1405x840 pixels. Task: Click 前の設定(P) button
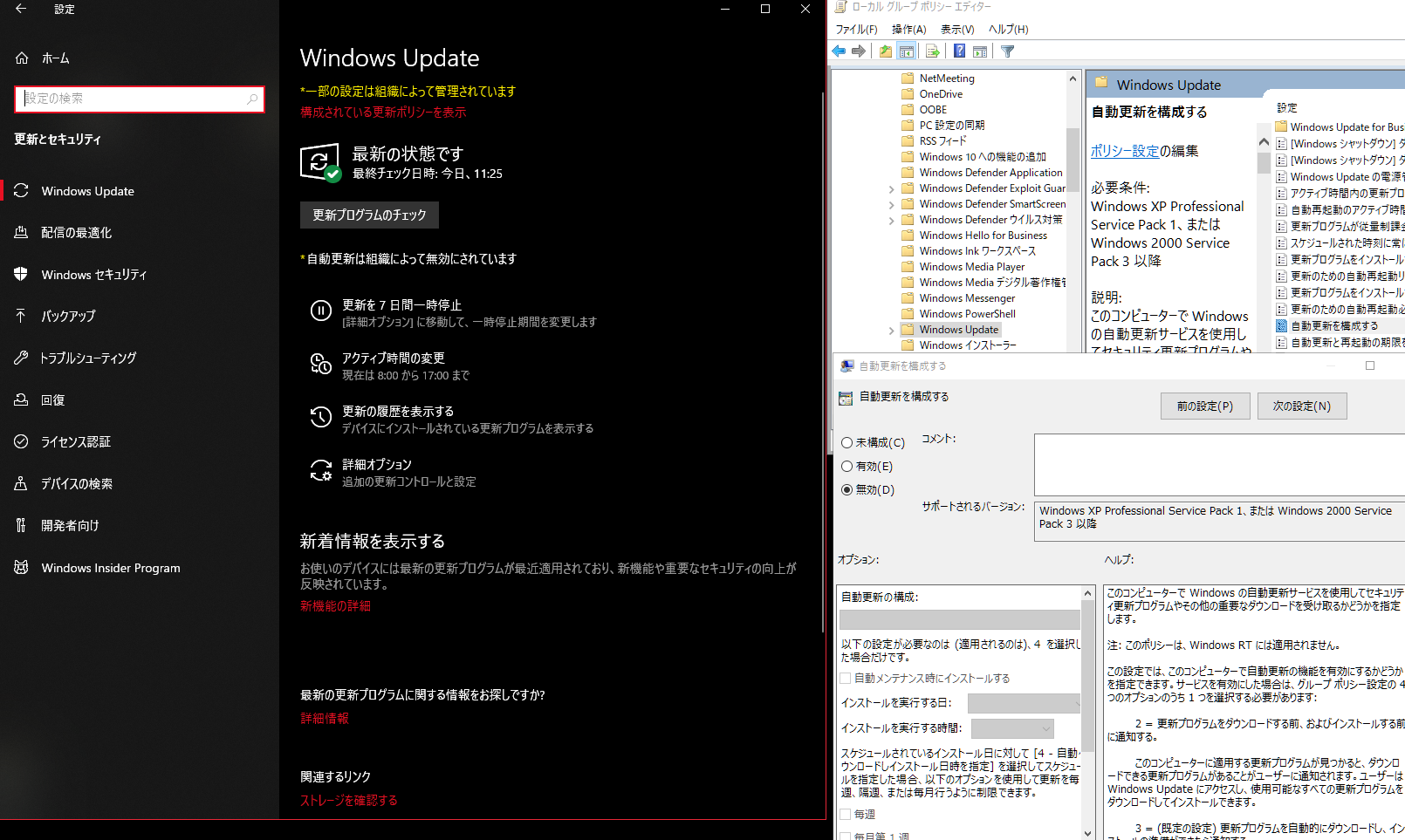(x=1205, y=406)
